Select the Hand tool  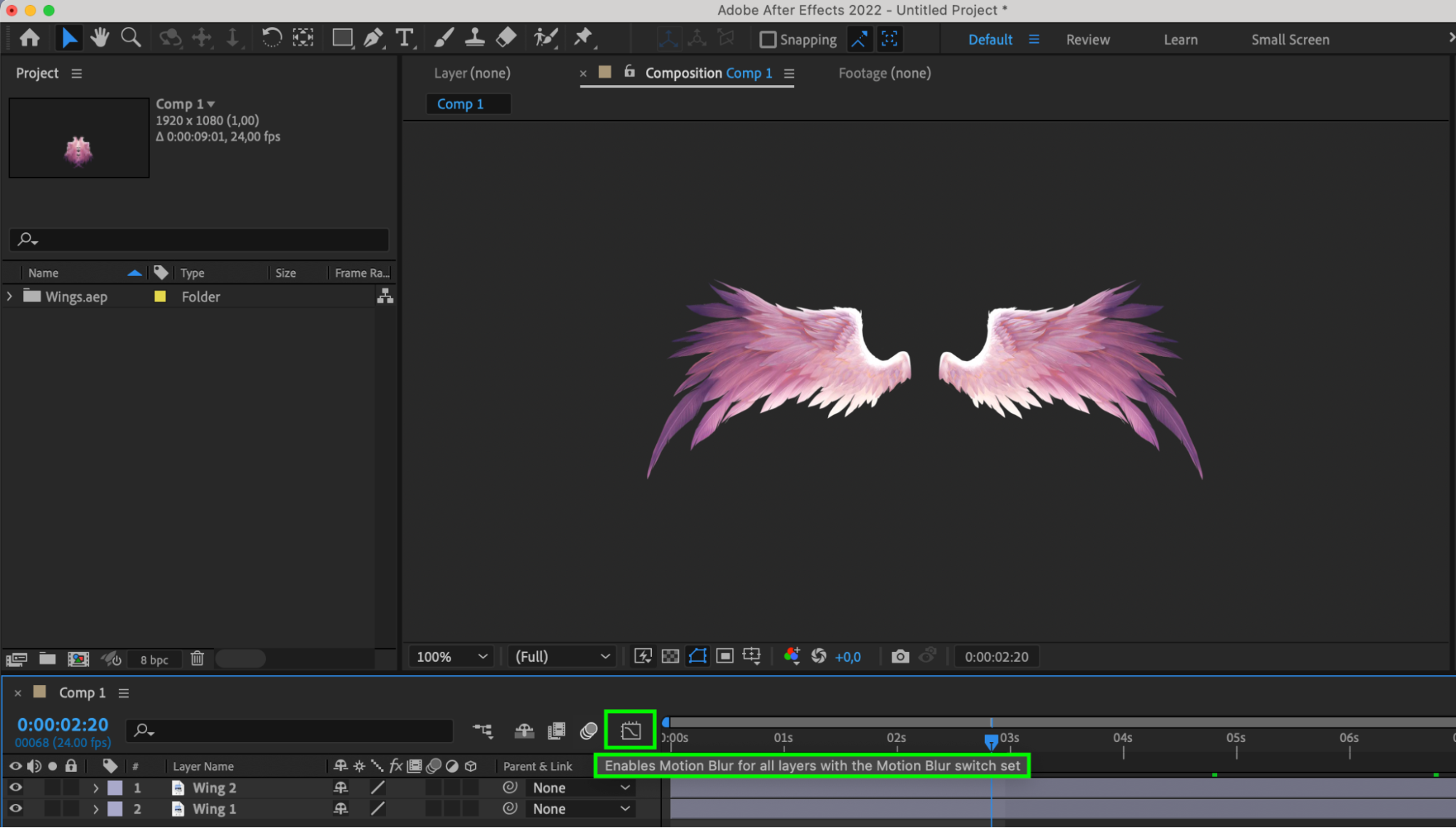click(x=100, y=38)
